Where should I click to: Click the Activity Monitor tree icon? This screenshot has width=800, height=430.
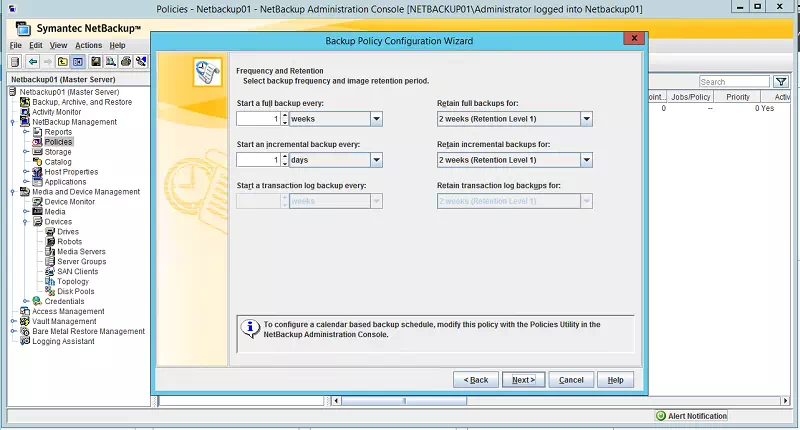pyautogui.click(x=24, y=112)
